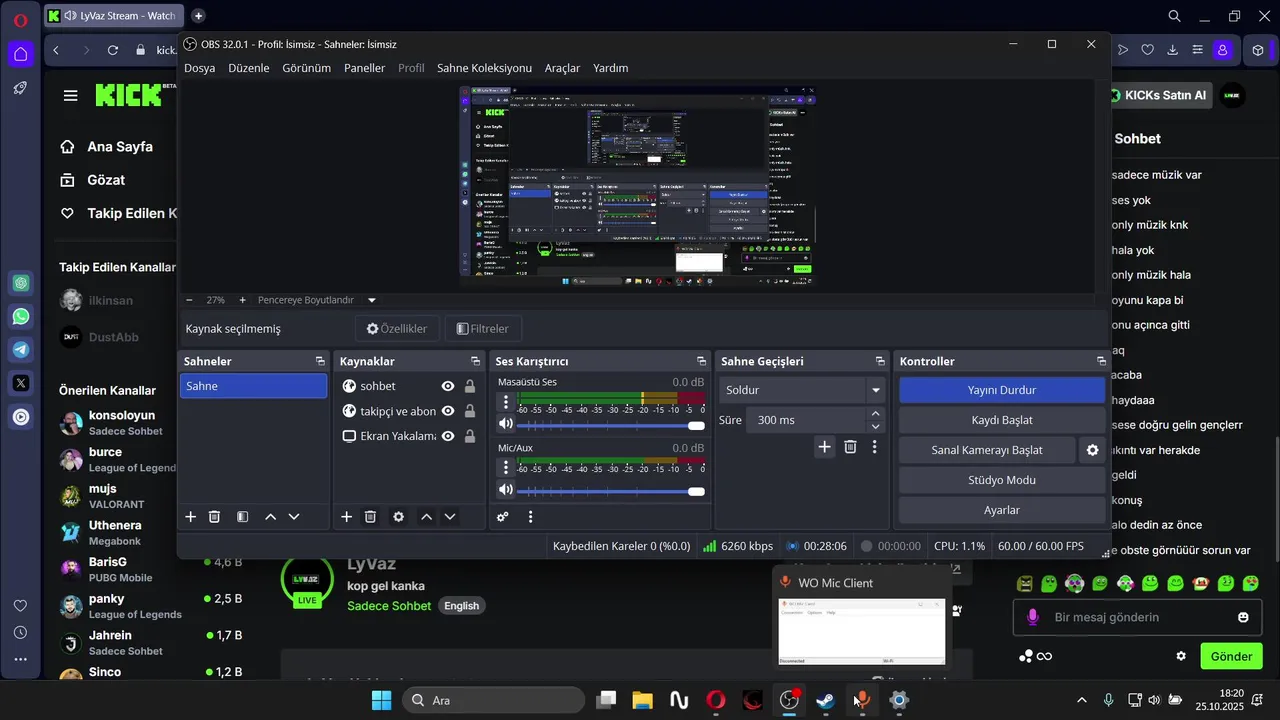Hide the takipçi ve abone source eye icon
Viewport: 1280px width, 720px height.
[x=448, y=411]
